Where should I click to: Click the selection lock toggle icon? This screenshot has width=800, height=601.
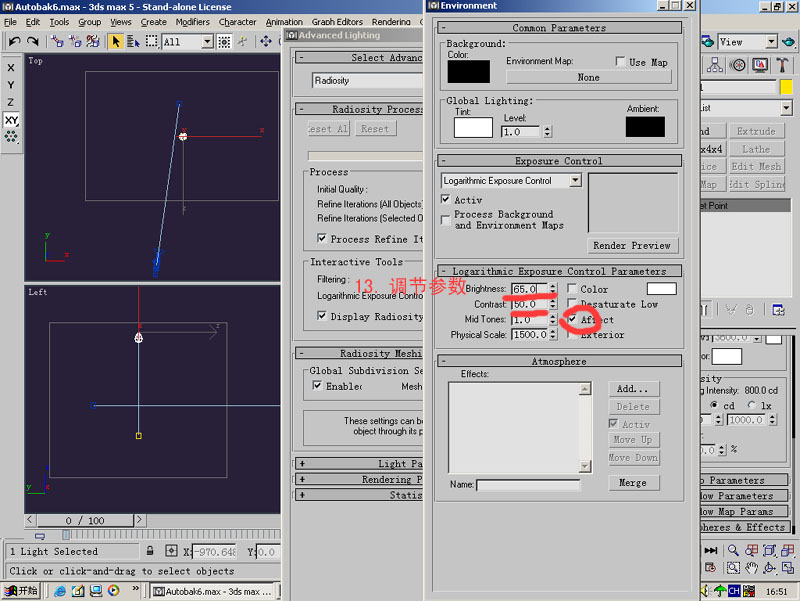pos(149,551)
